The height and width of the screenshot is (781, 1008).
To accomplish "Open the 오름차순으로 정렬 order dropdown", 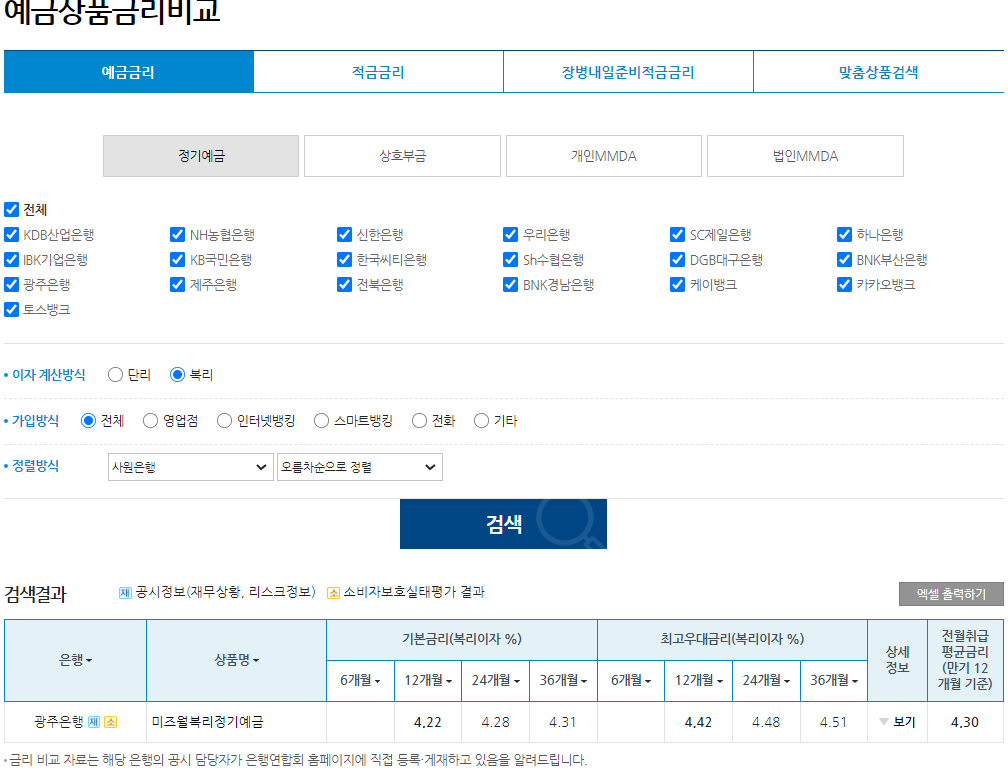I will (359, 467).
